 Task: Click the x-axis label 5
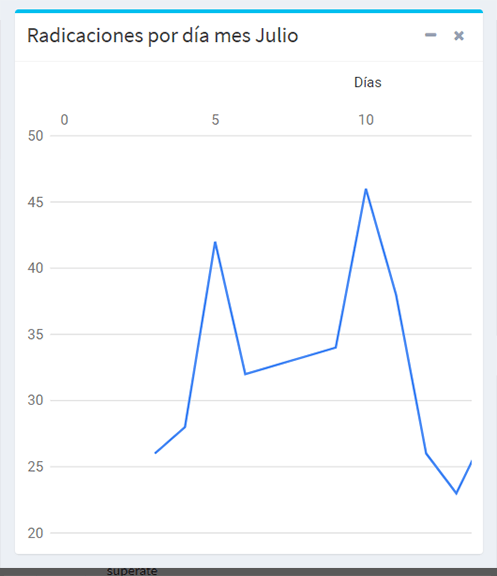pyautogui.click(x=215, y=120)
